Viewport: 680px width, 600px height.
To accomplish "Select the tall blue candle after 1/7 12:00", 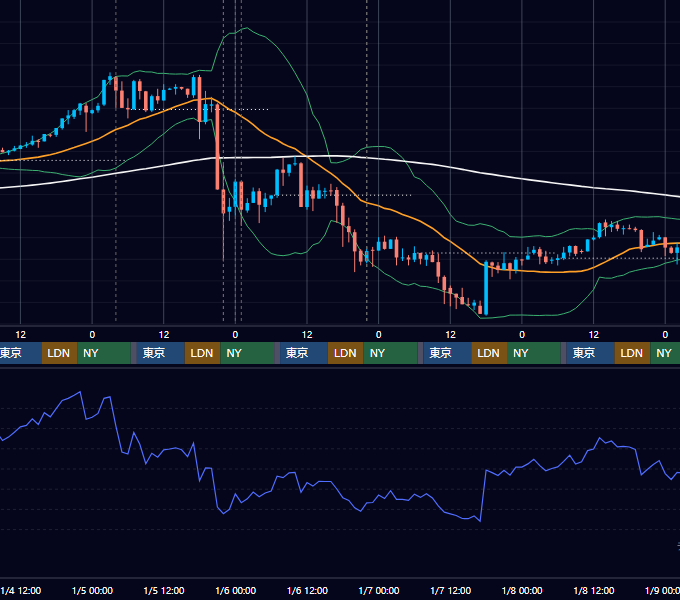I will coord(486,288).
